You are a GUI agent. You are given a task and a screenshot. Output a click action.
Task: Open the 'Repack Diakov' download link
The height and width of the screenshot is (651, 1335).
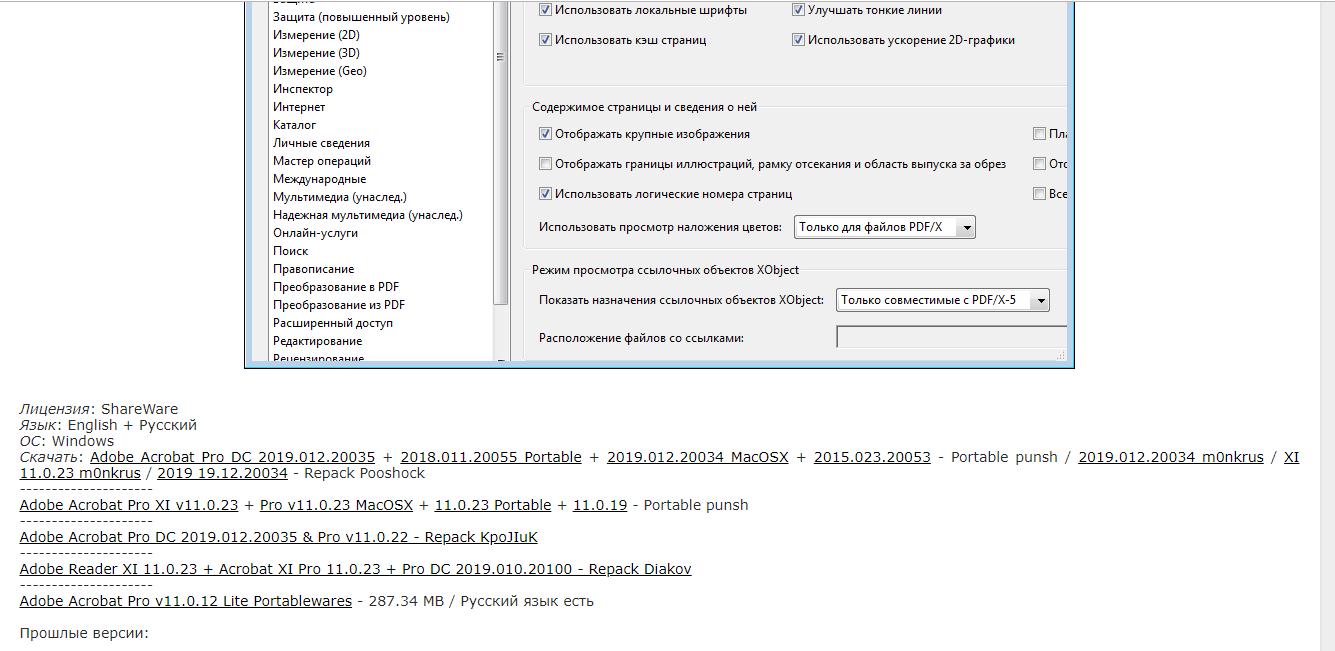coord(355,569)
